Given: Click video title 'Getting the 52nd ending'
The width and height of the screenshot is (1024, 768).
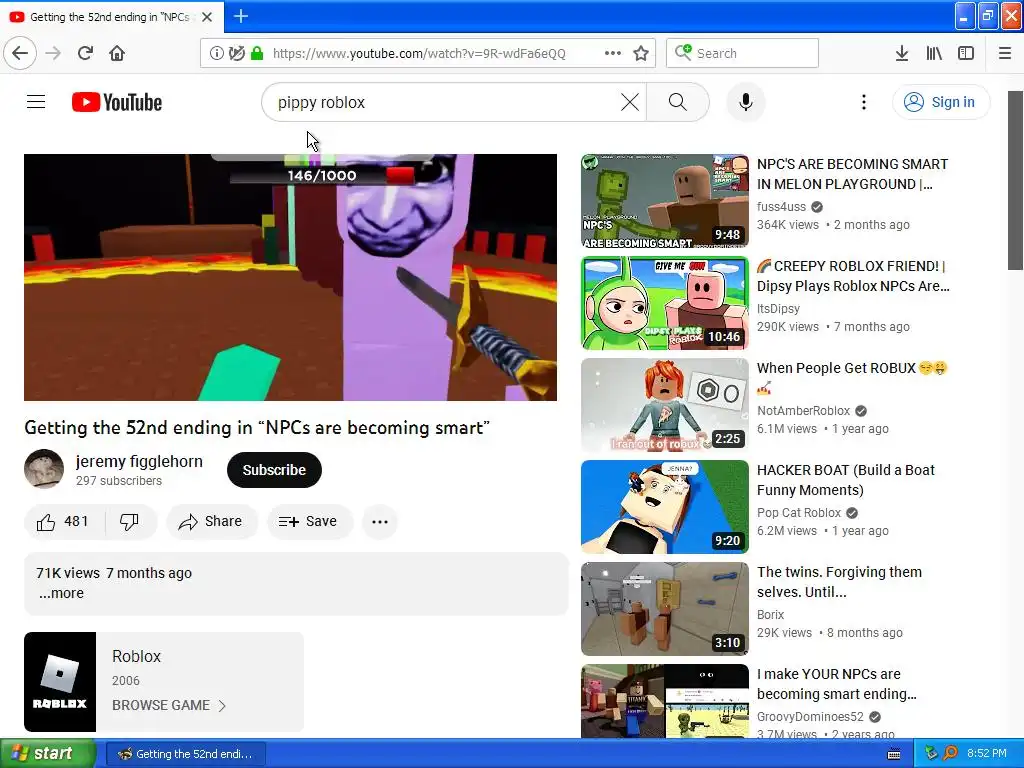Looking at the screenshot, I should pos(257,428).
